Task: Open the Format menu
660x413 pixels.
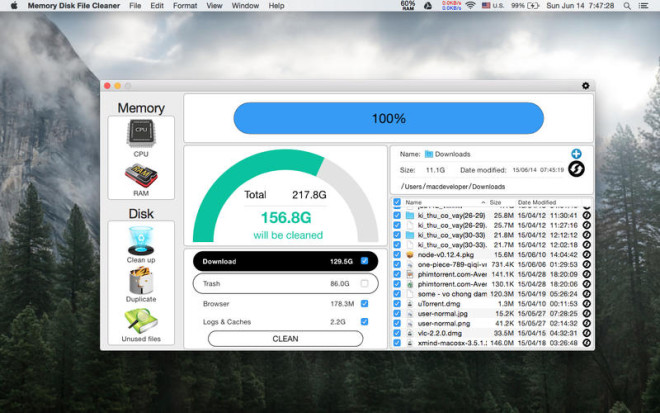Action: (x=184, y=6)
